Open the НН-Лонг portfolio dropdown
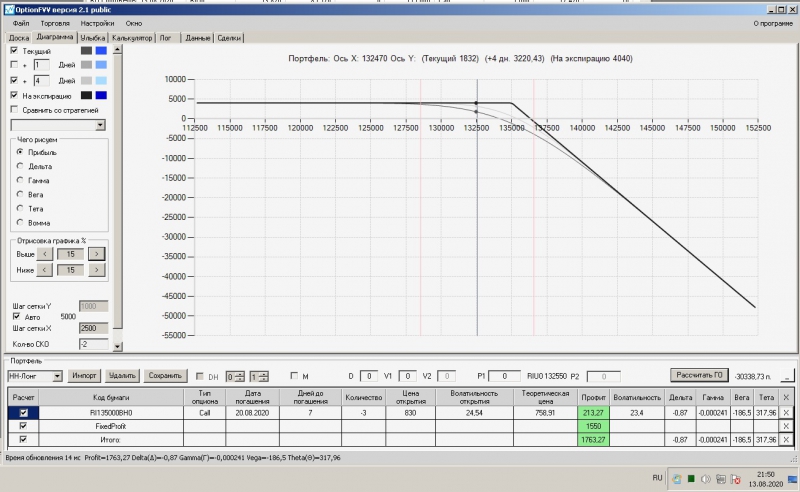 click(57, 376)
